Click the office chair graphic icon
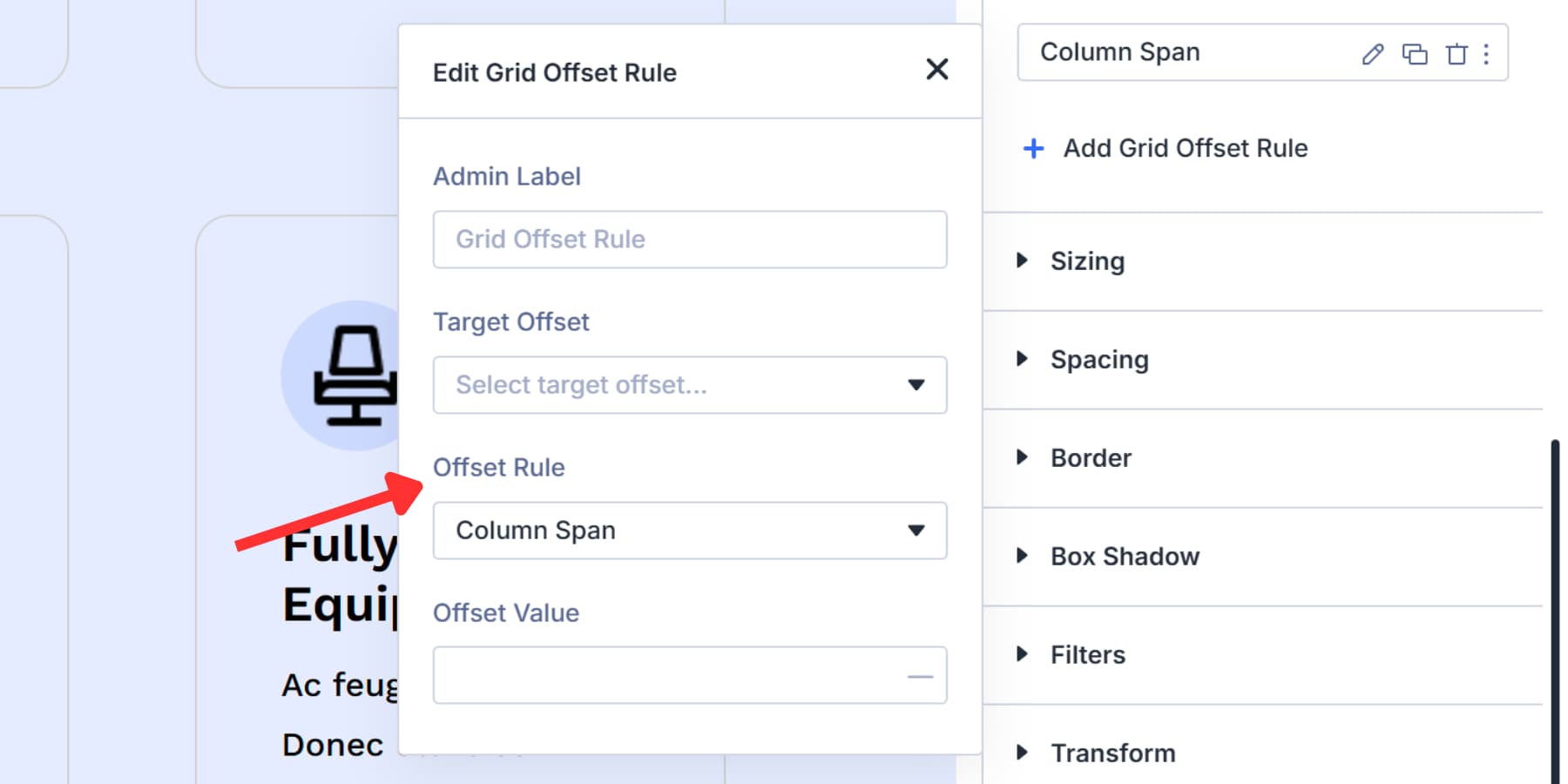Viewport: 1568px width, 784px height. coord(354,376)
